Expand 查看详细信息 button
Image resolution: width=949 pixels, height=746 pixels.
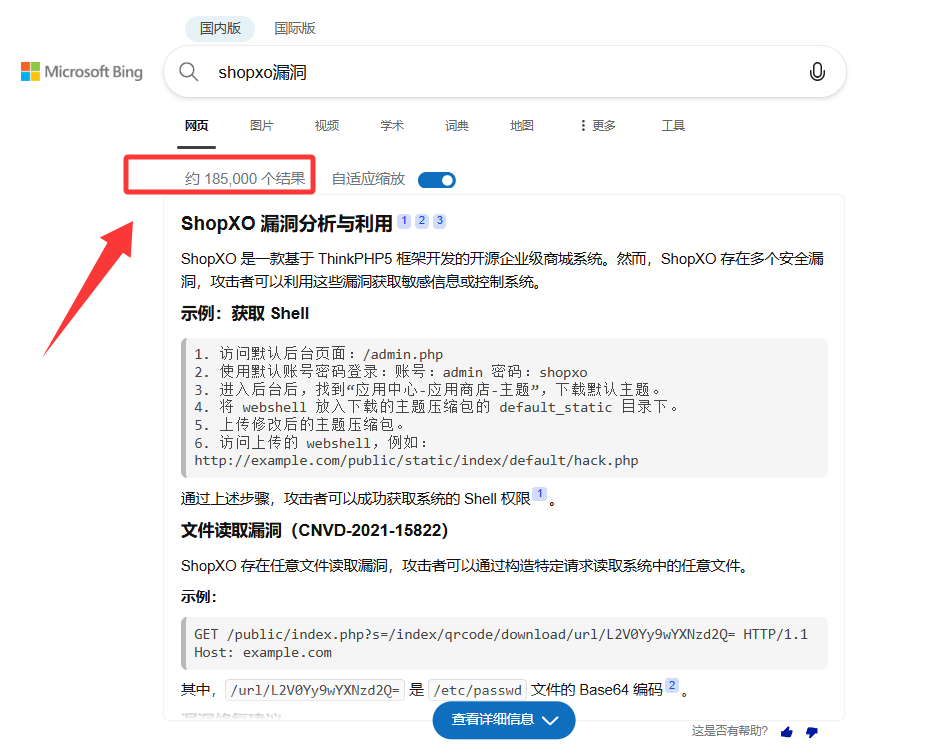coord(504,720)
